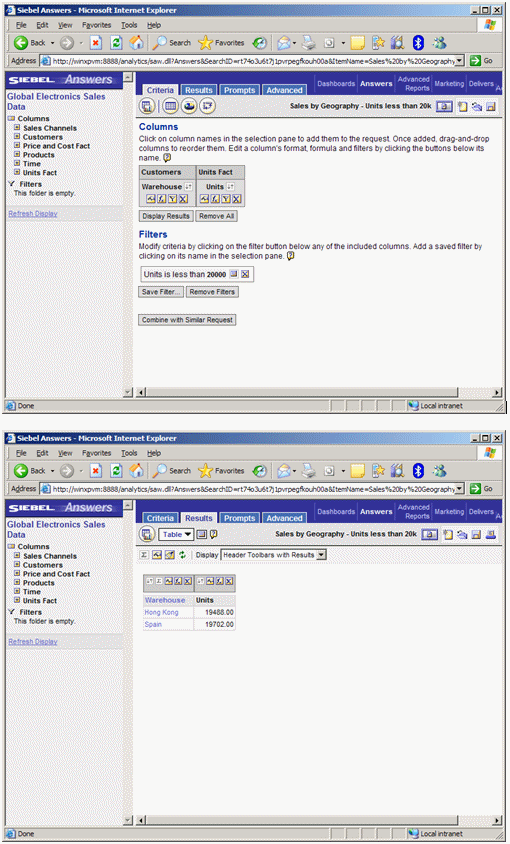This screenshot has width=510, height=844.
Task: Click browser Stop icon in Criteria-view window
Action: [x=96, y=43]
